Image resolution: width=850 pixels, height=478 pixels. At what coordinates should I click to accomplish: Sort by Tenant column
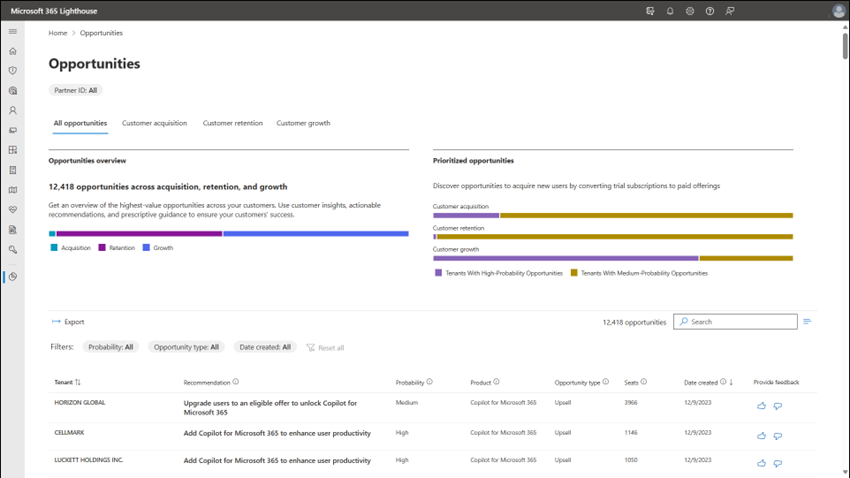[67, 382]
